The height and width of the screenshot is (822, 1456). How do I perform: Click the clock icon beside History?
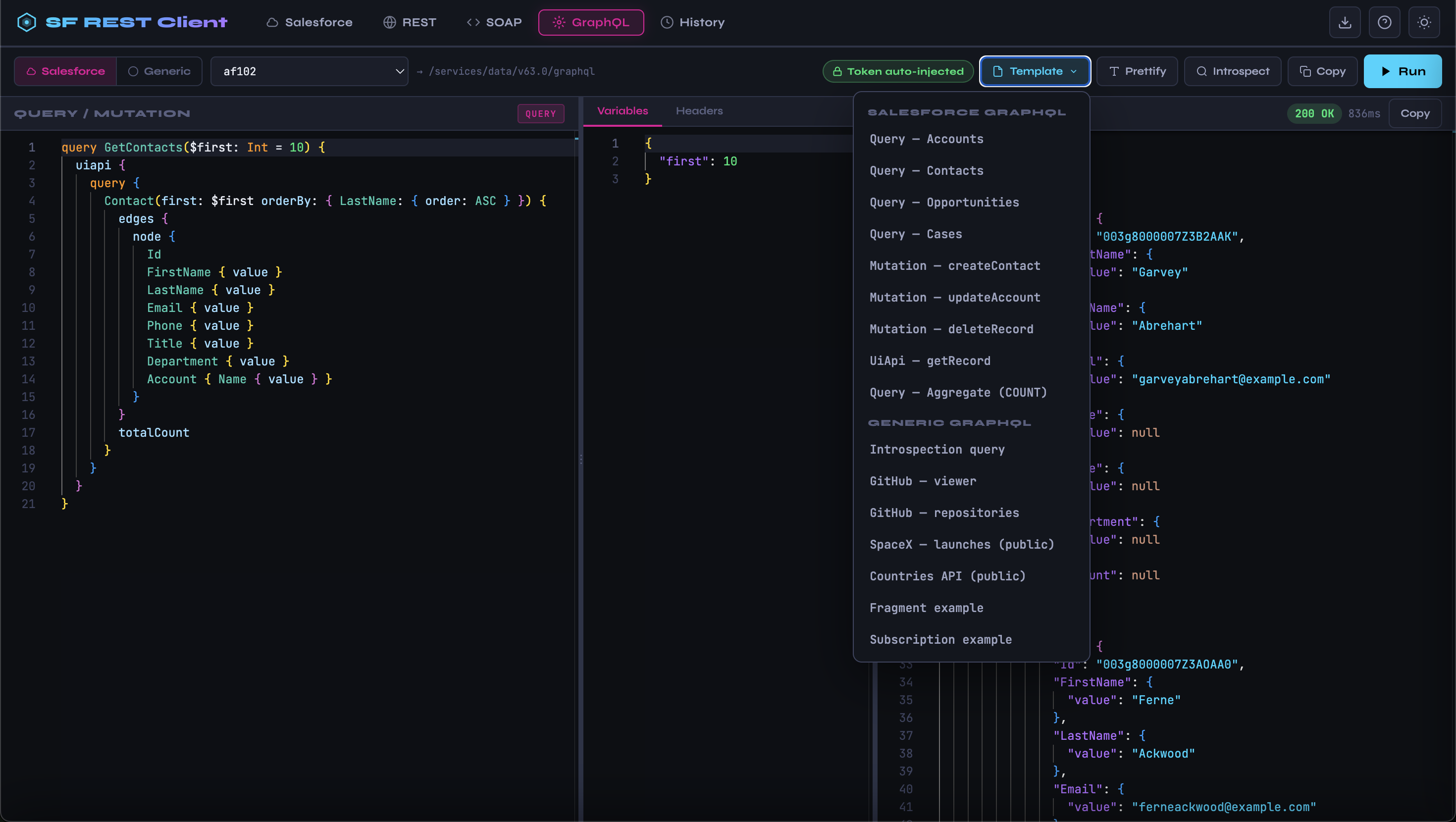(x=667, y=22)
